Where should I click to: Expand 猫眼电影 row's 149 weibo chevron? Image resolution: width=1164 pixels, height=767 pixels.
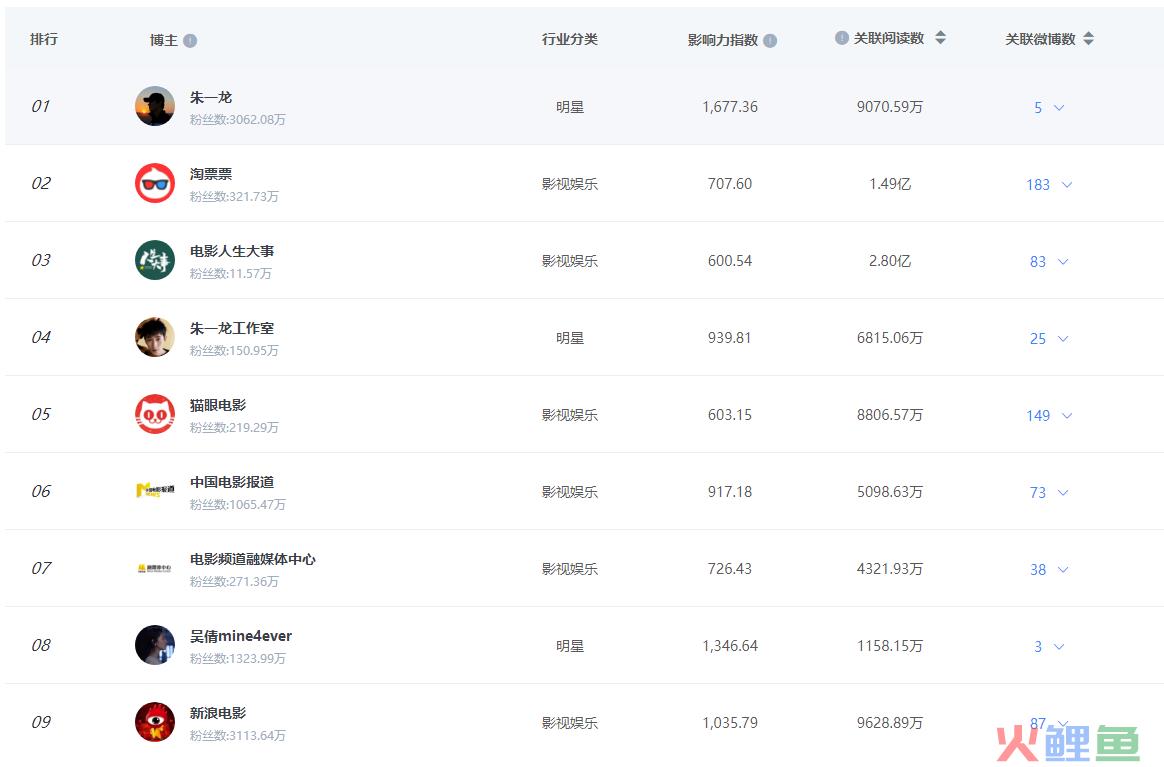[1067, 416]
